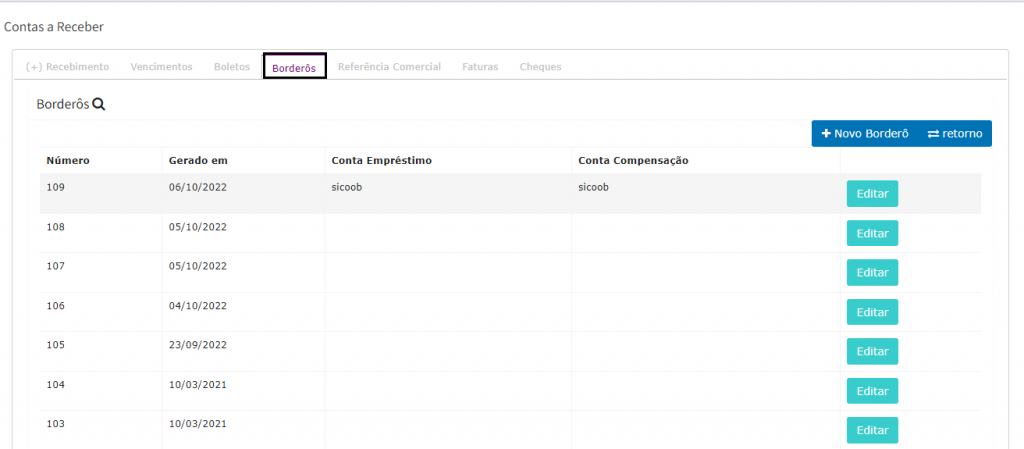This screenshot has width=1024, height=449.
Task: Select the sicoob Conta Empréstimo cell
Action: point(346,187)
